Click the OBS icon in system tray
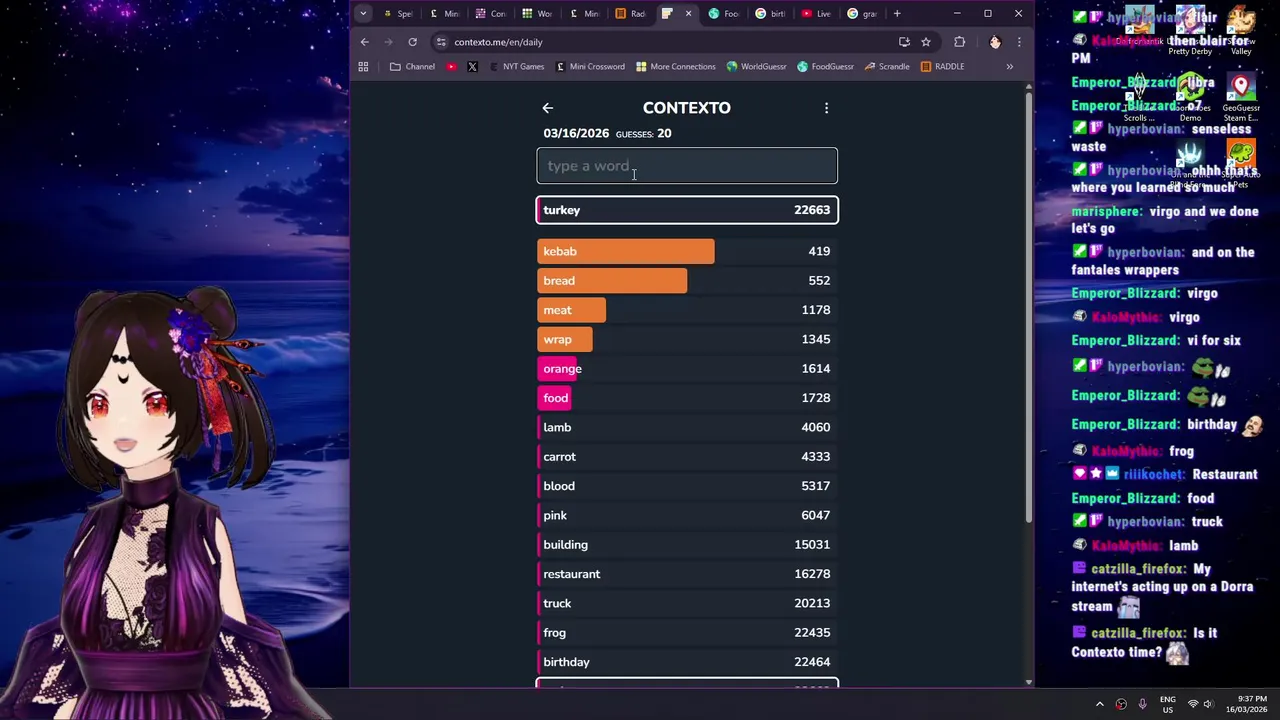 click(1121, 704)
